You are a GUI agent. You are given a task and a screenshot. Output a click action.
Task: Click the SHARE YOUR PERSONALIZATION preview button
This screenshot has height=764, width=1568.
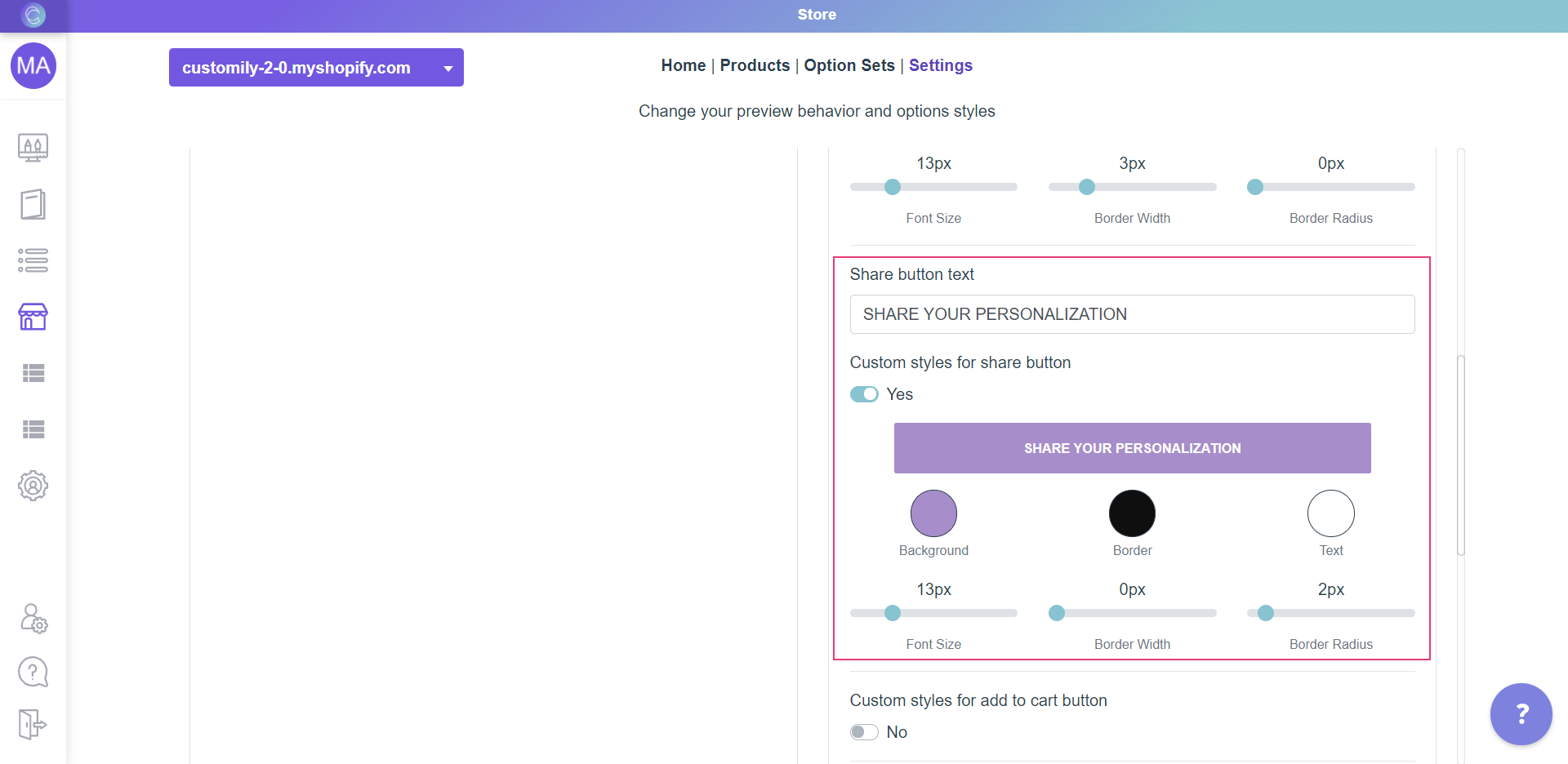pyautogui.click(x=1132, y=447)
